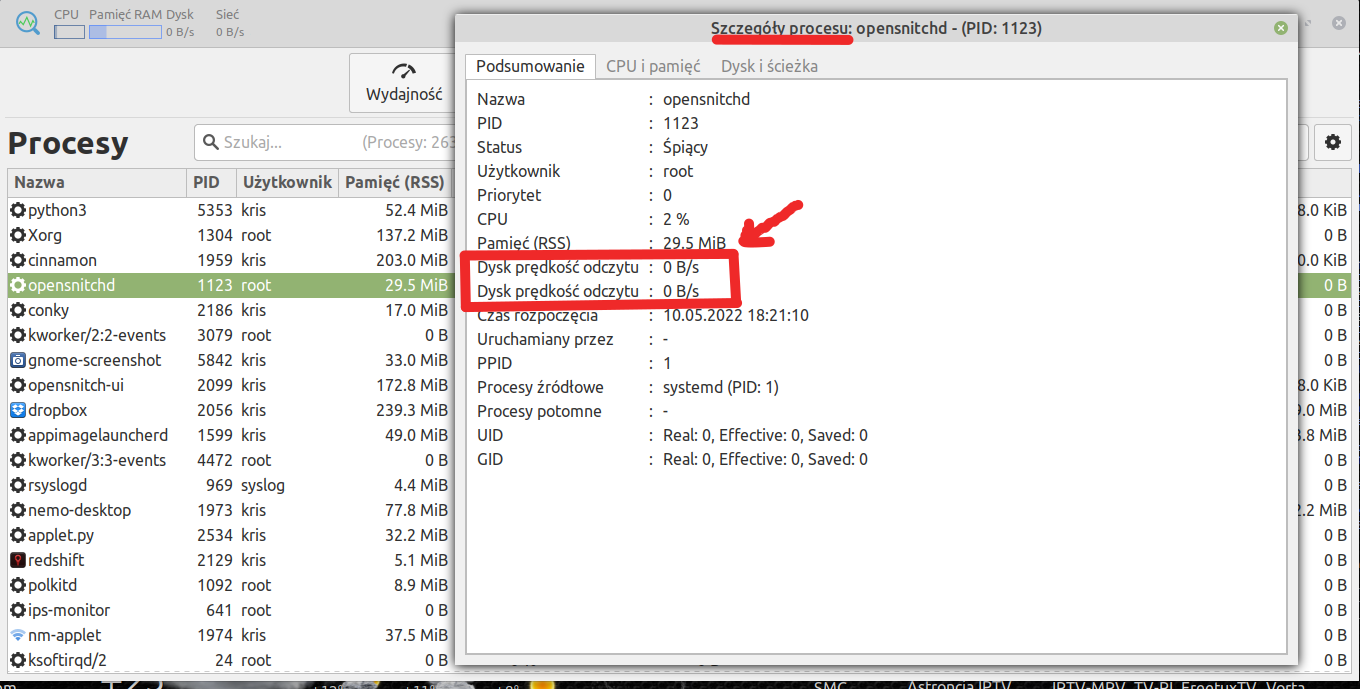
Task: Open the settings gear button
Action: [1332, 143]
